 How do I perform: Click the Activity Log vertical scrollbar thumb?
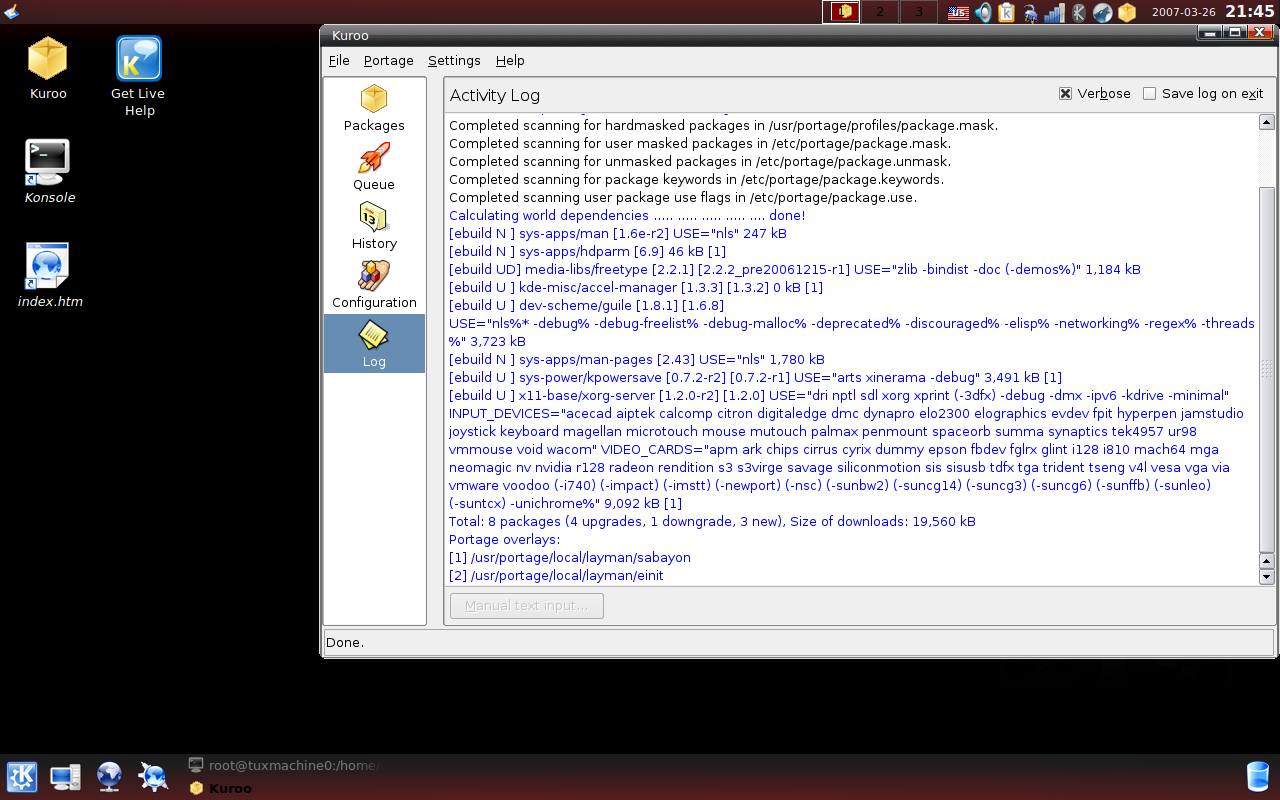tap(1267, 368)
